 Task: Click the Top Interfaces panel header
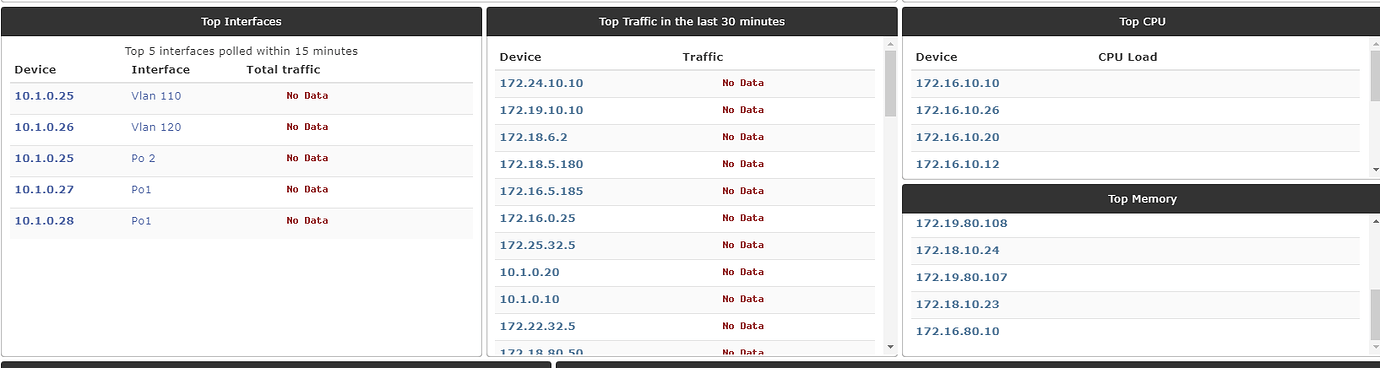[241, 21]
